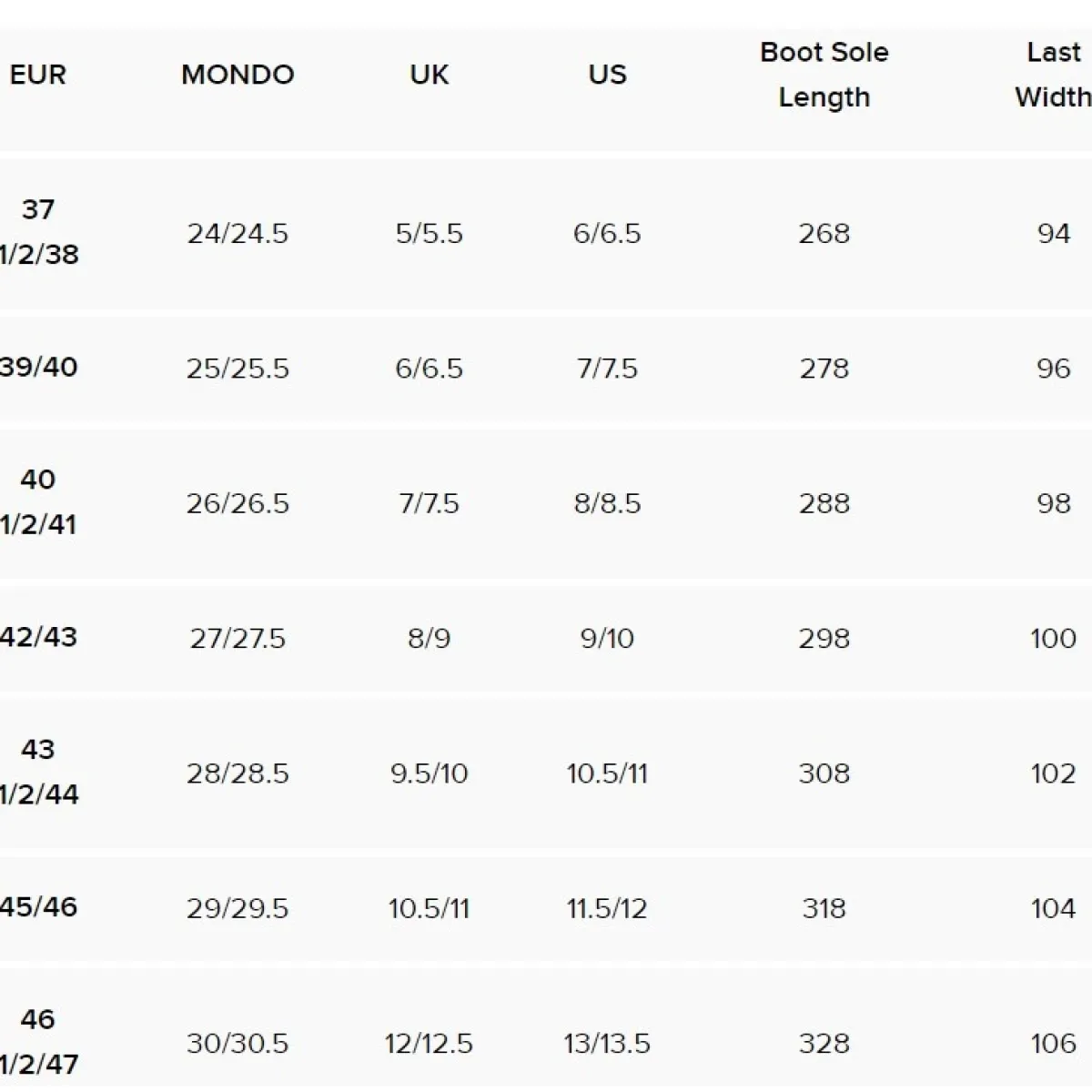This screenshot has height=1092, width=1092.
Task: Click the MONDO column header
Action: tap(238, 75)
